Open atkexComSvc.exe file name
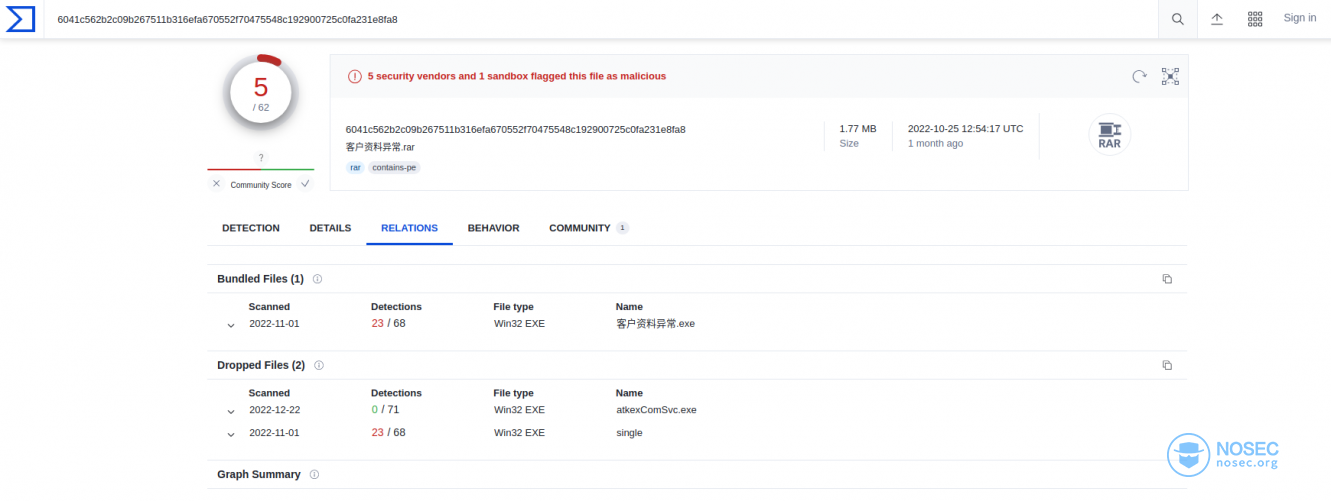Image resolution: width=1331 pixels, height=501 pixels. point(656,410)
